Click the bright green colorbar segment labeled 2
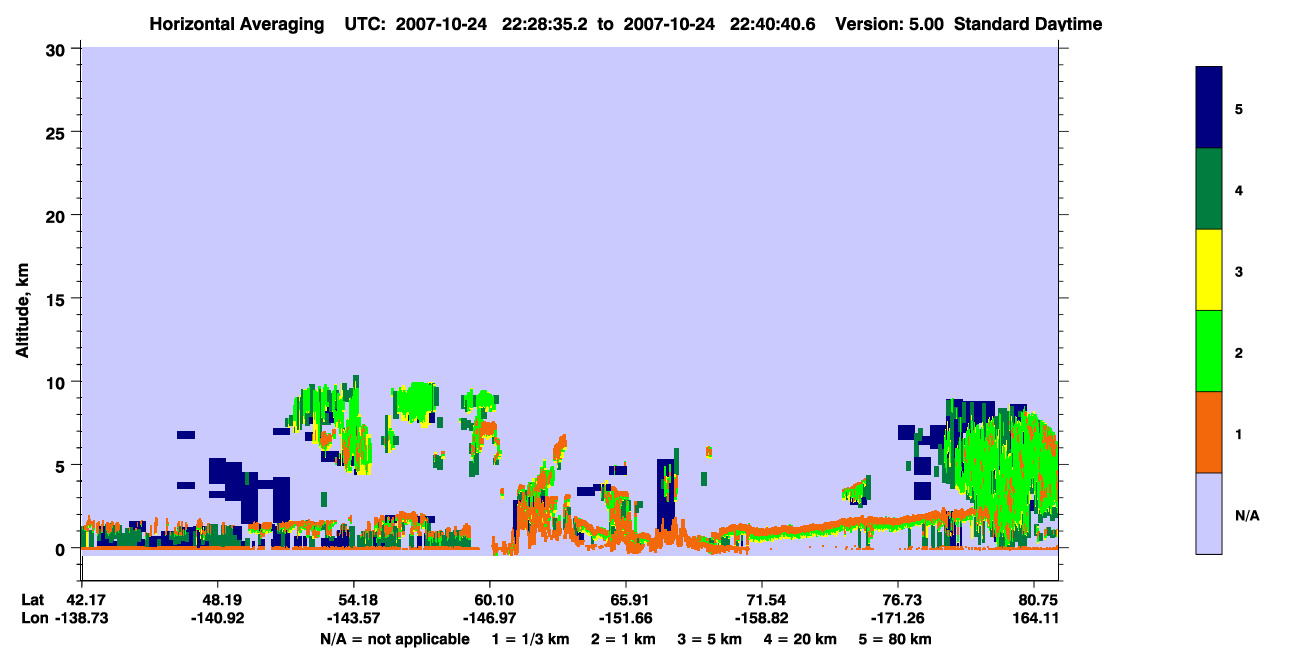1300x667 pixels. click(x=1209, y=351)
